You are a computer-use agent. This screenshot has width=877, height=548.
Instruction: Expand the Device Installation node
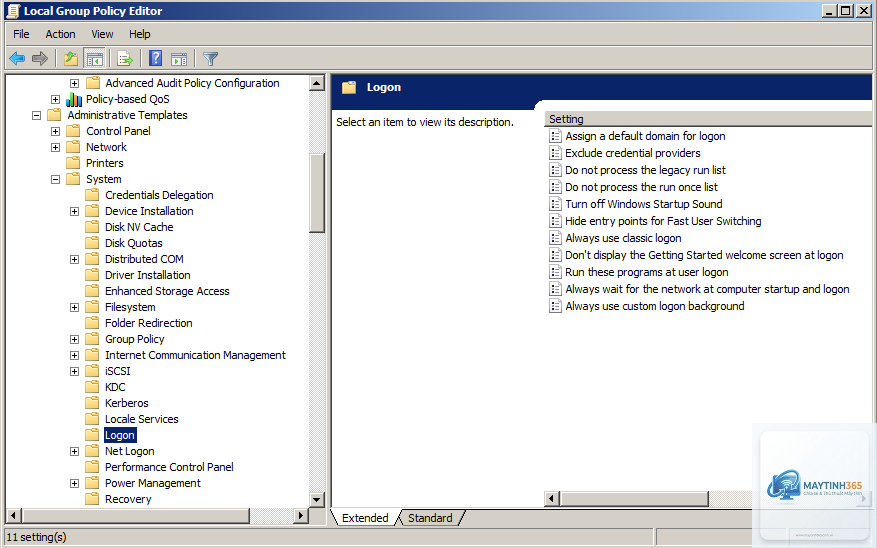coord(74,211)
